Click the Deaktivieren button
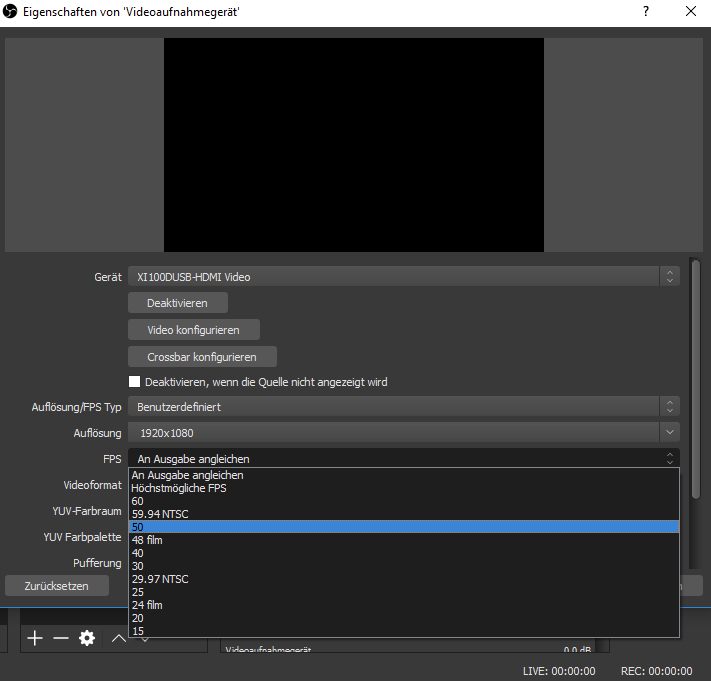711x681 pixels. (x=177, y=303)
